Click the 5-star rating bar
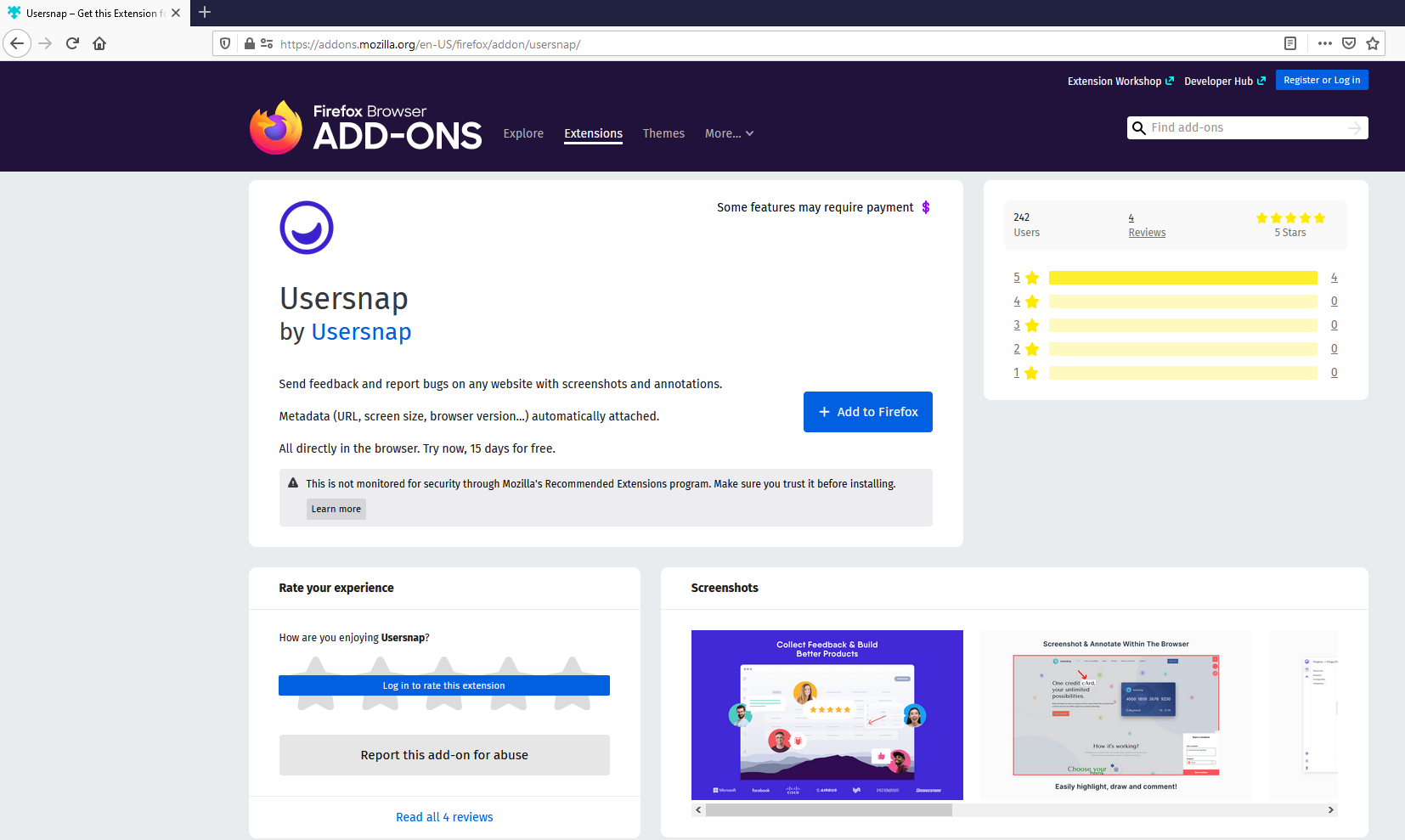Screen dimensions: 1405x840 (x=1183, y=278)
